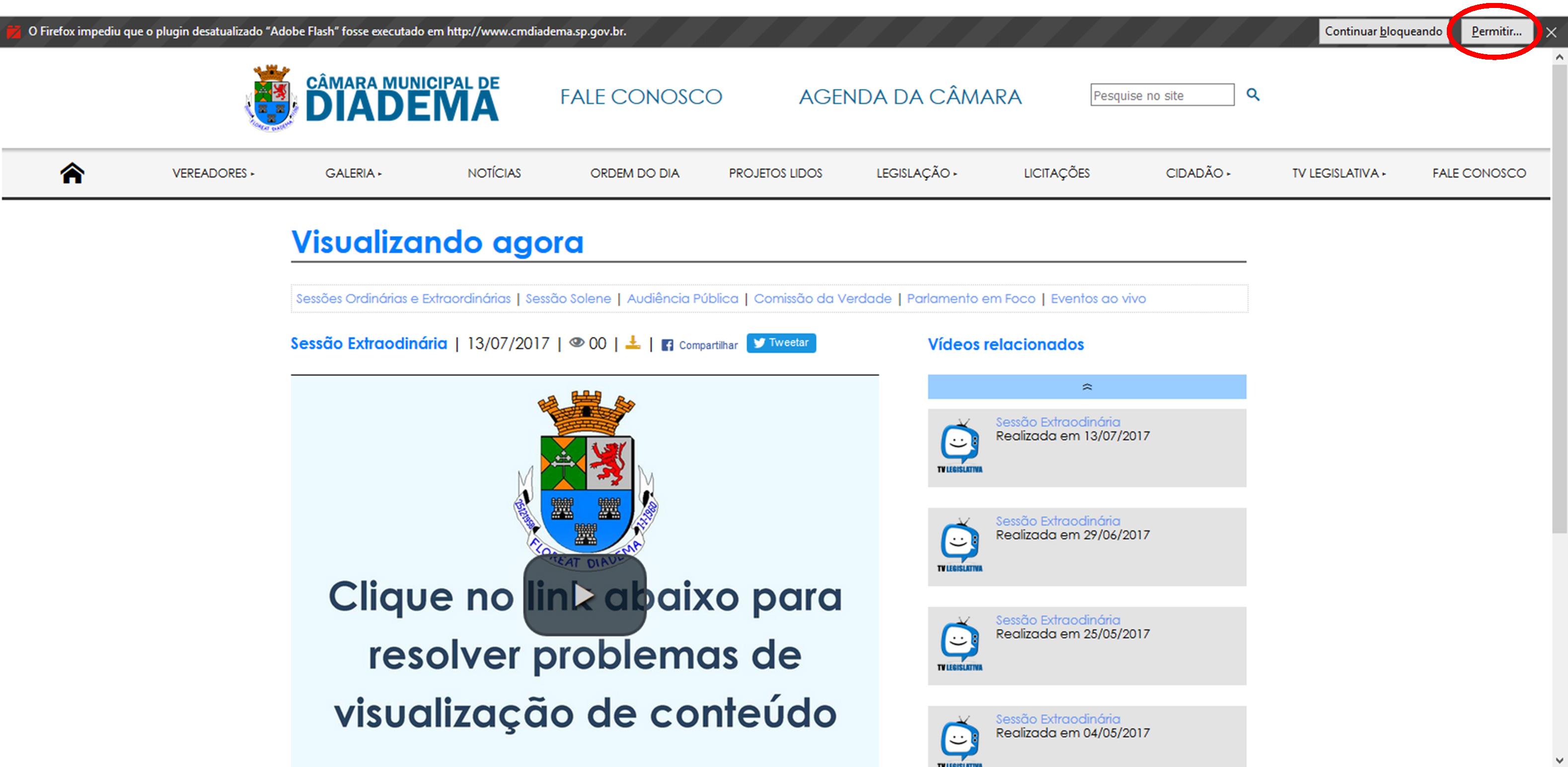Click the download icon beside view count
The image size is (1568, 767).
[x=633, y=343]
